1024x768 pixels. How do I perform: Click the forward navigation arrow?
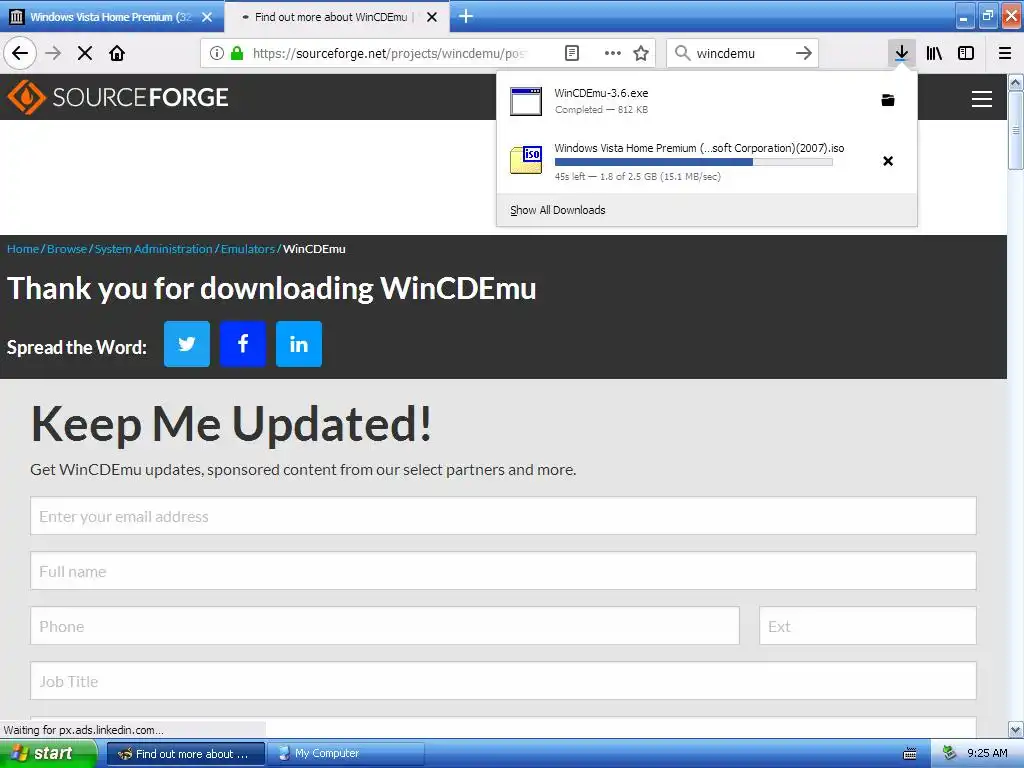pos(53,53)
